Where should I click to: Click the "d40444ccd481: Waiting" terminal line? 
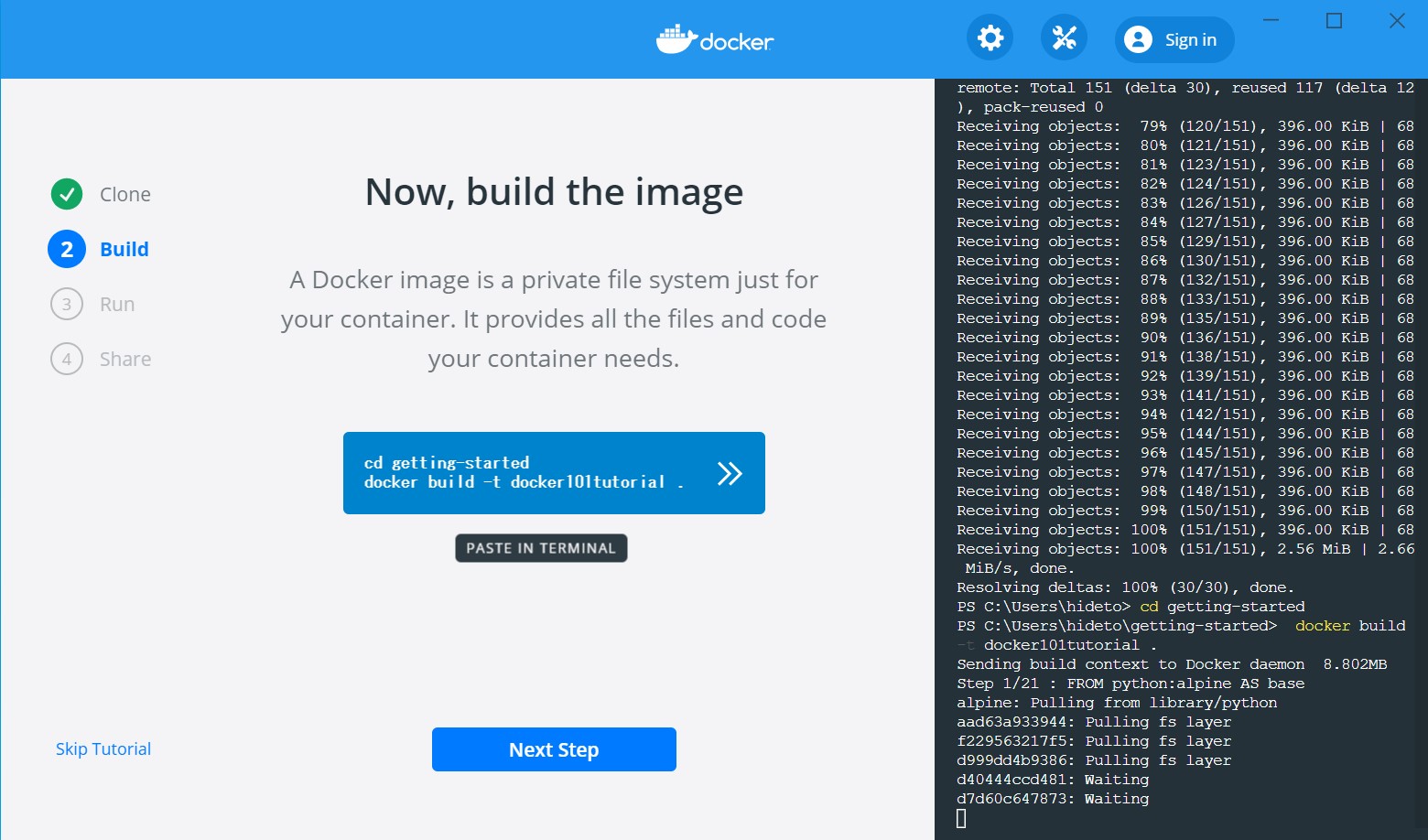point(1053,780)
